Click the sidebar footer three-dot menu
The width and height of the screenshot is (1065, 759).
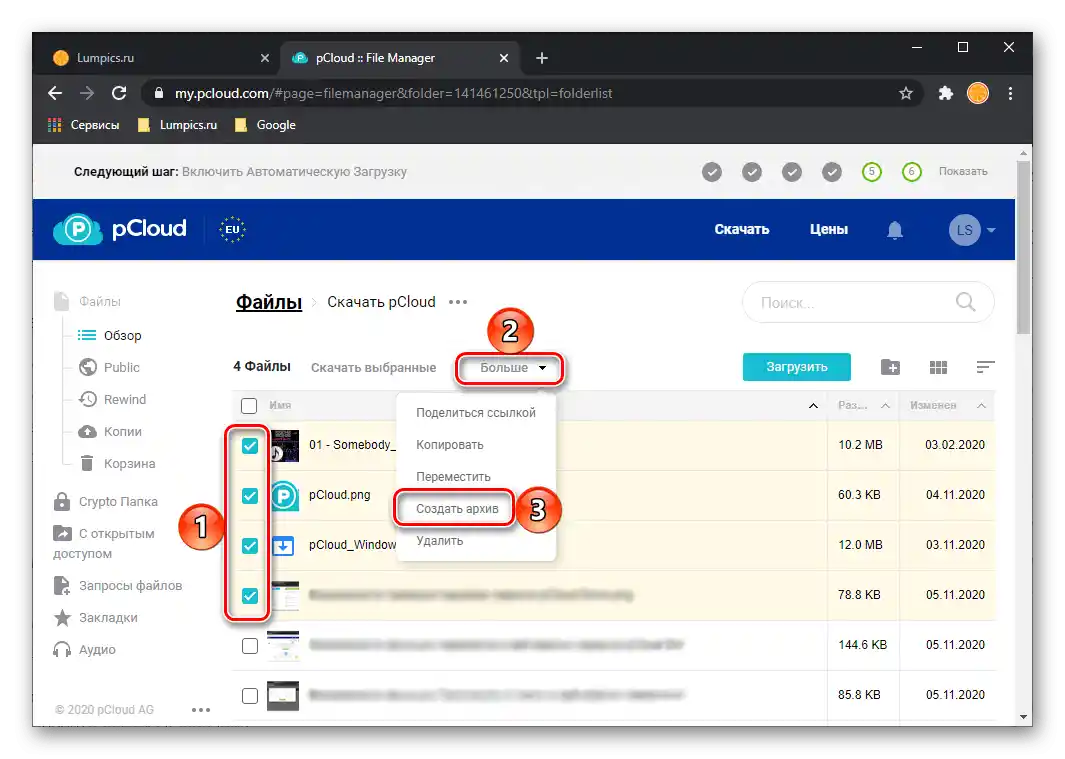tap(200, 709)
